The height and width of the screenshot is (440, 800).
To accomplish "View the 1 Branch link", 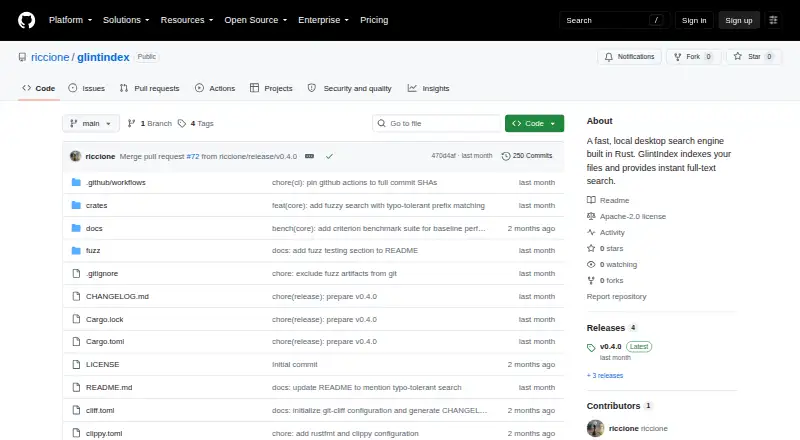I will point(149,124).
